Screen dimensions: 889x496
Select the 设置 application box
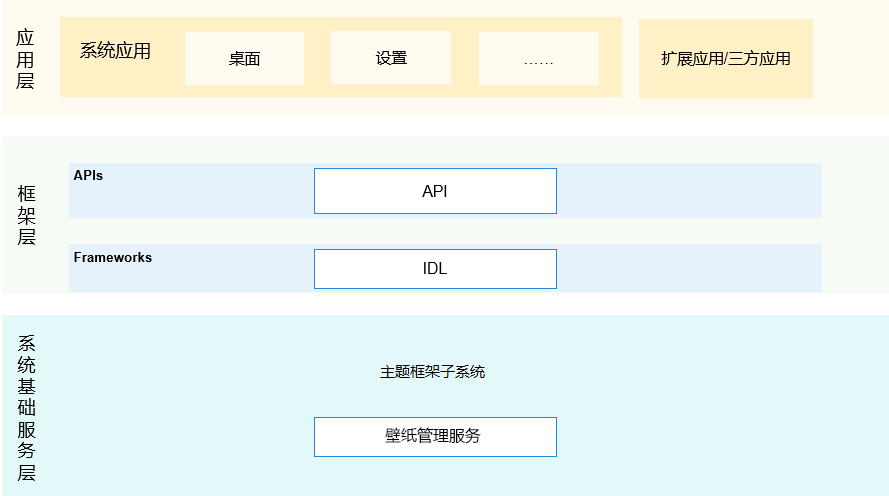(x=391, y=58)
